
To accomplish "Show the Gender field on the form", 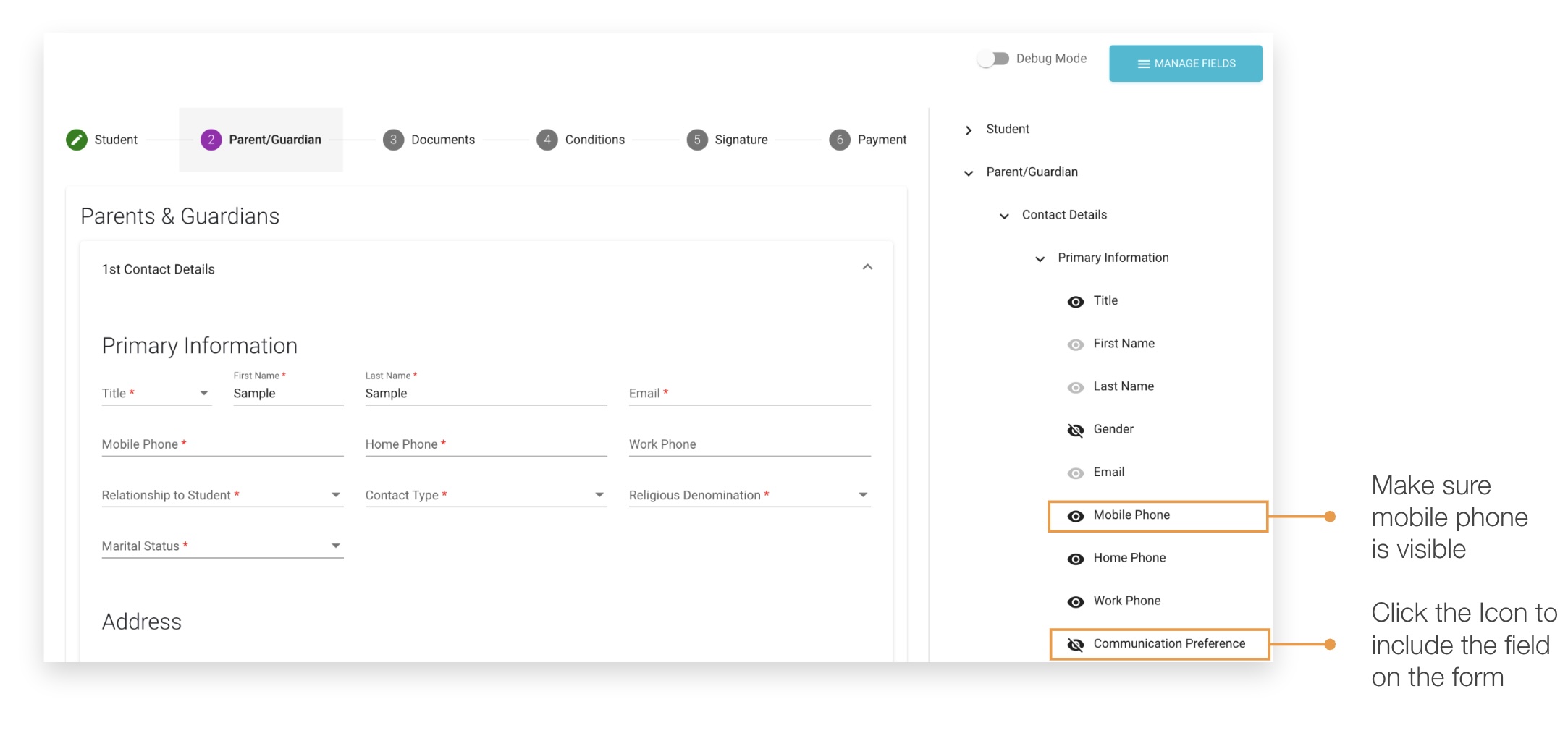I will [x=1076, y=430].
